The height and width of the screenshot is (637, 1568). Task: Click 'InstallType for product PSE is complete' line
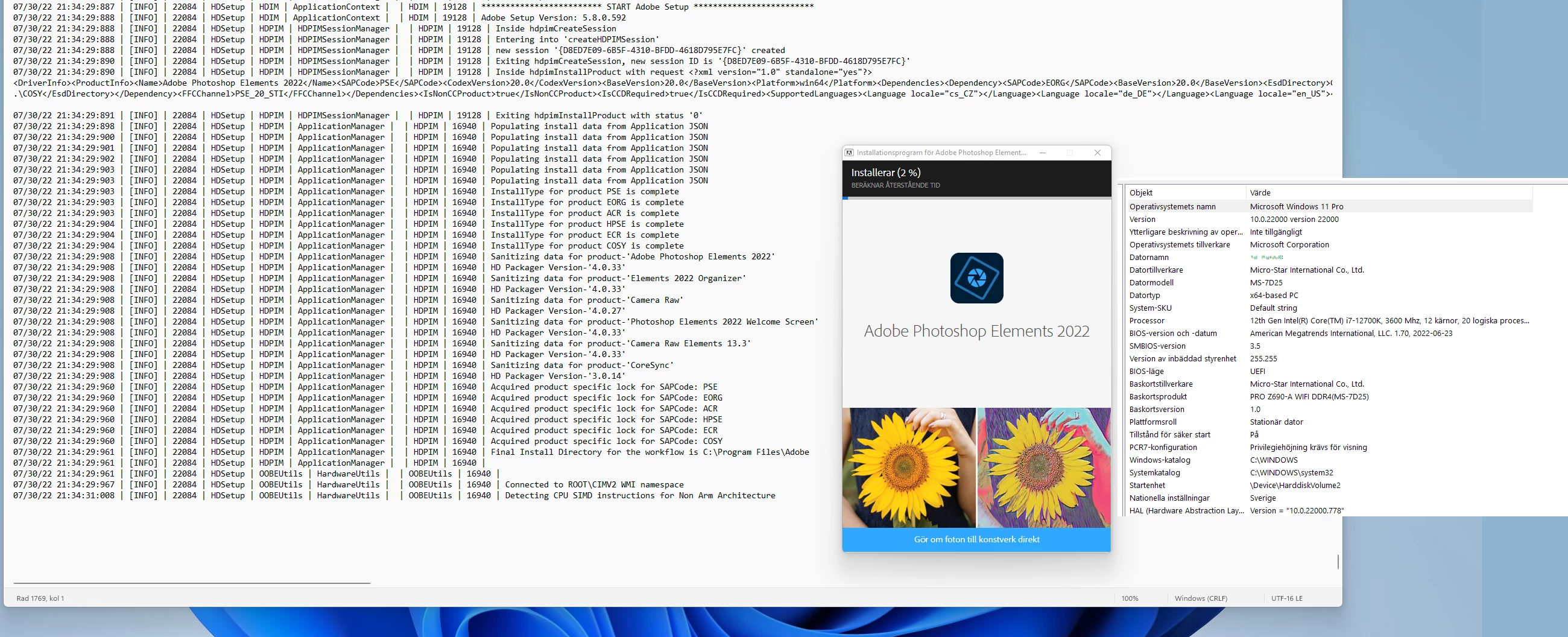[346, 192]
